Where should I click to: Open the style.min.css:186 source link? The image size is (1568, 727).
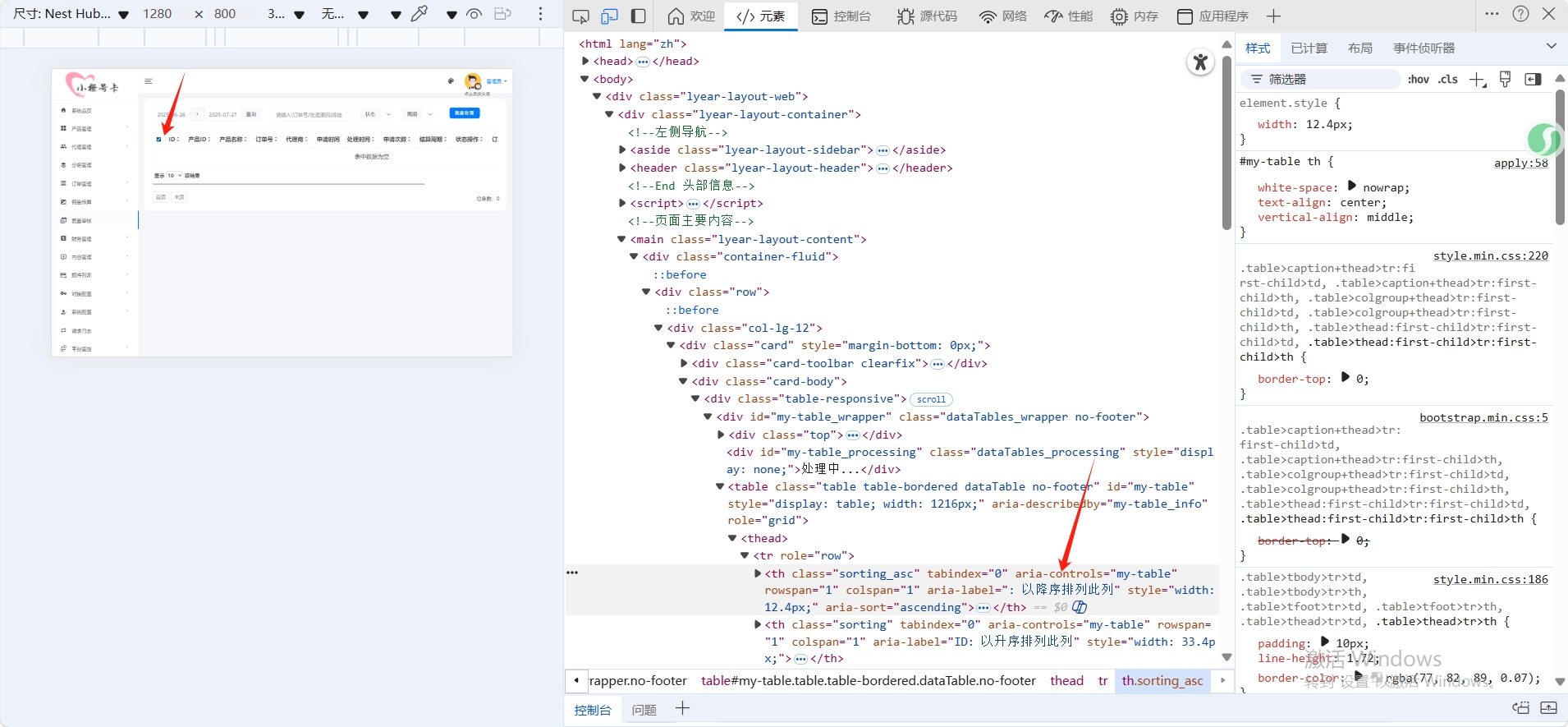tap(1490, 579)
